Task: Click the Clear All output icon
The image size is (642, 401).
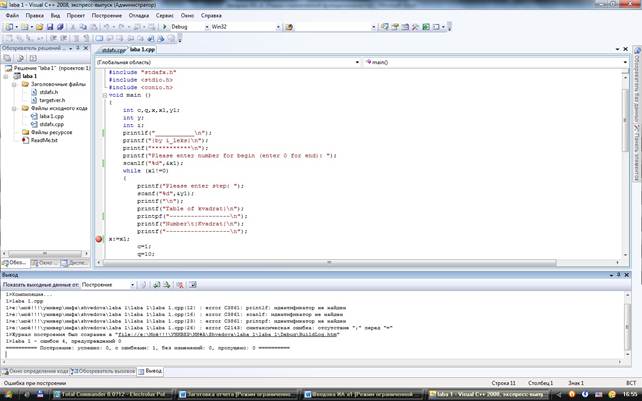Action: pyautogui.click(x=180, y=285)
